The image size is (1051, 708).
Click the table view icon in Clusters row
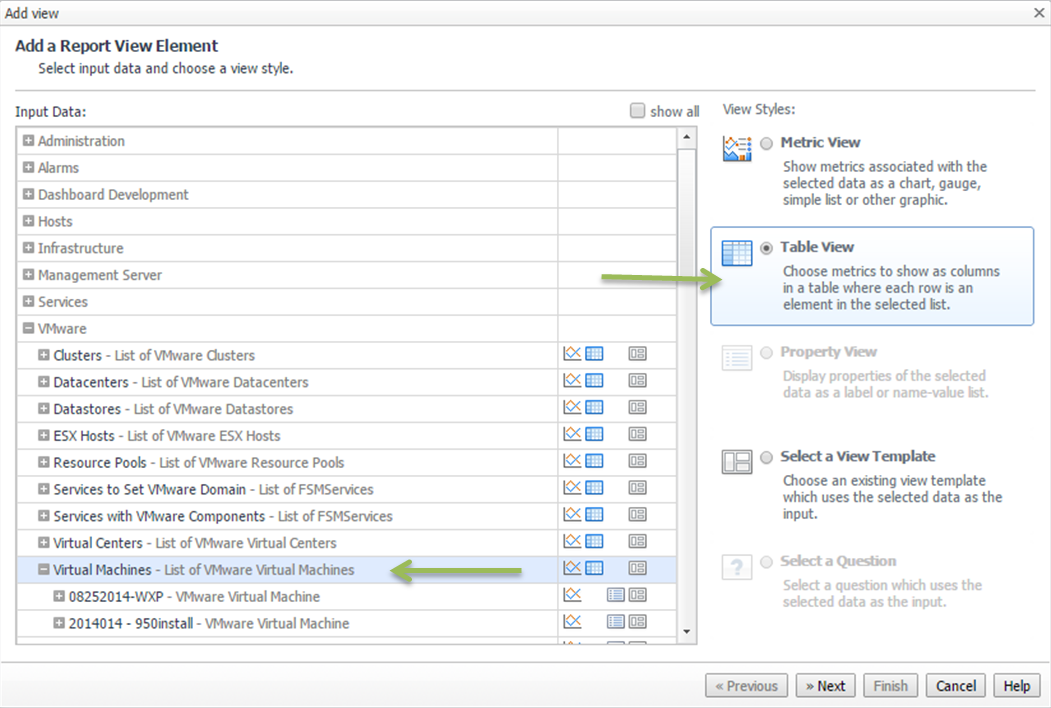coord(594,354)
